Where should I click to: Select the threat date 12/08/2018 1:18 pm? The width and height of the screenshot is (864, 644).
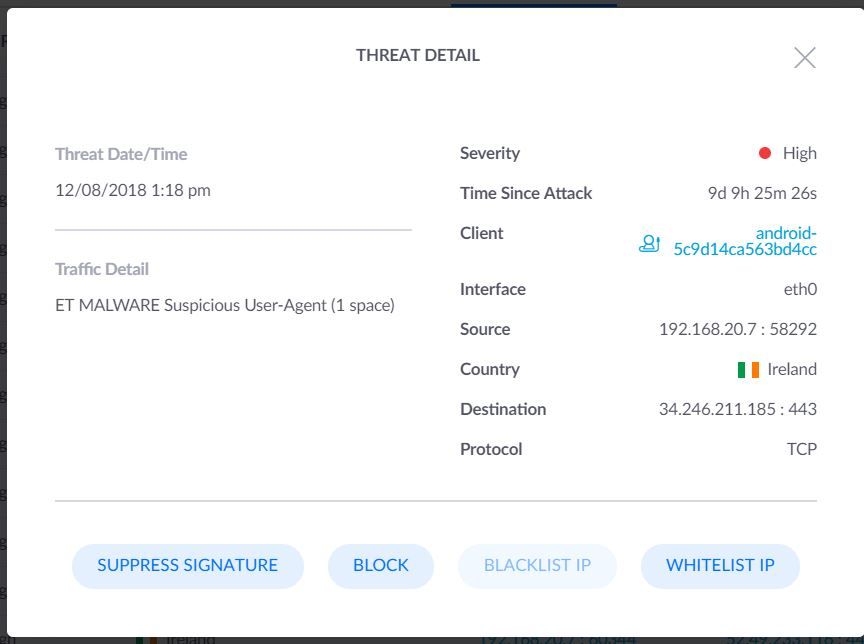coord(133,190)
